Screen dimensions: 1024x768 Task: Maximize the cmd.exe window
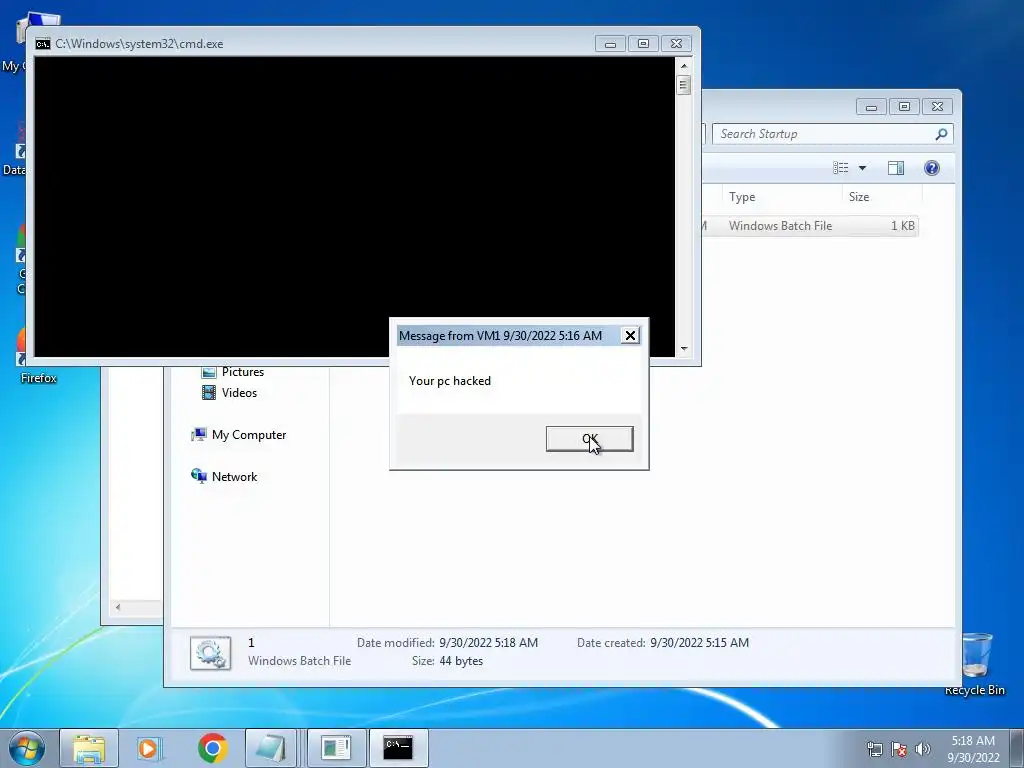(643, 44)
